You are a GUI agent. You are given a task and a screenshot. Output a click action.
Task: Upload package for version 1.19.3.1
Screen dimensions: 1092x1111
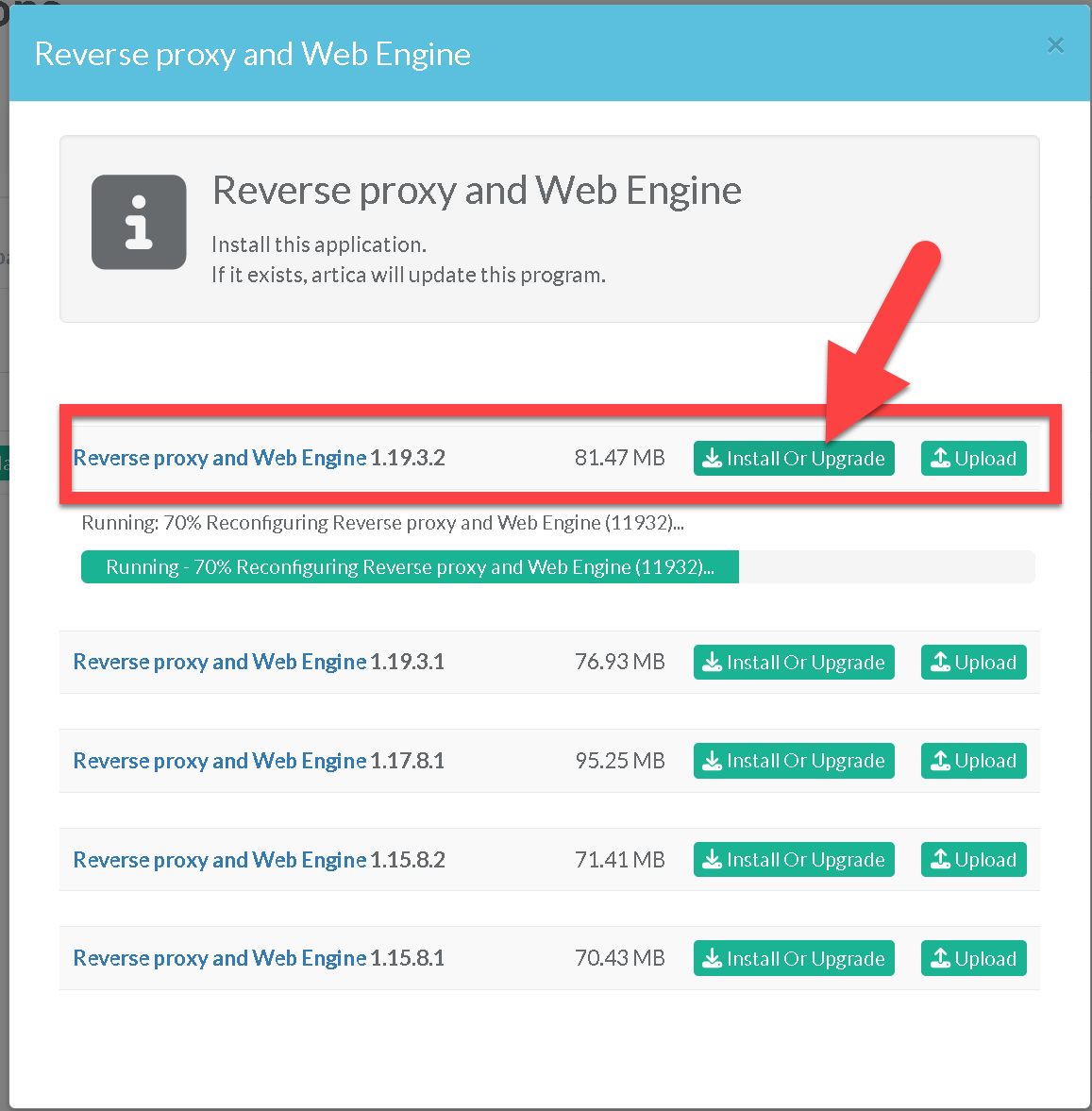[x=973, y=663]
